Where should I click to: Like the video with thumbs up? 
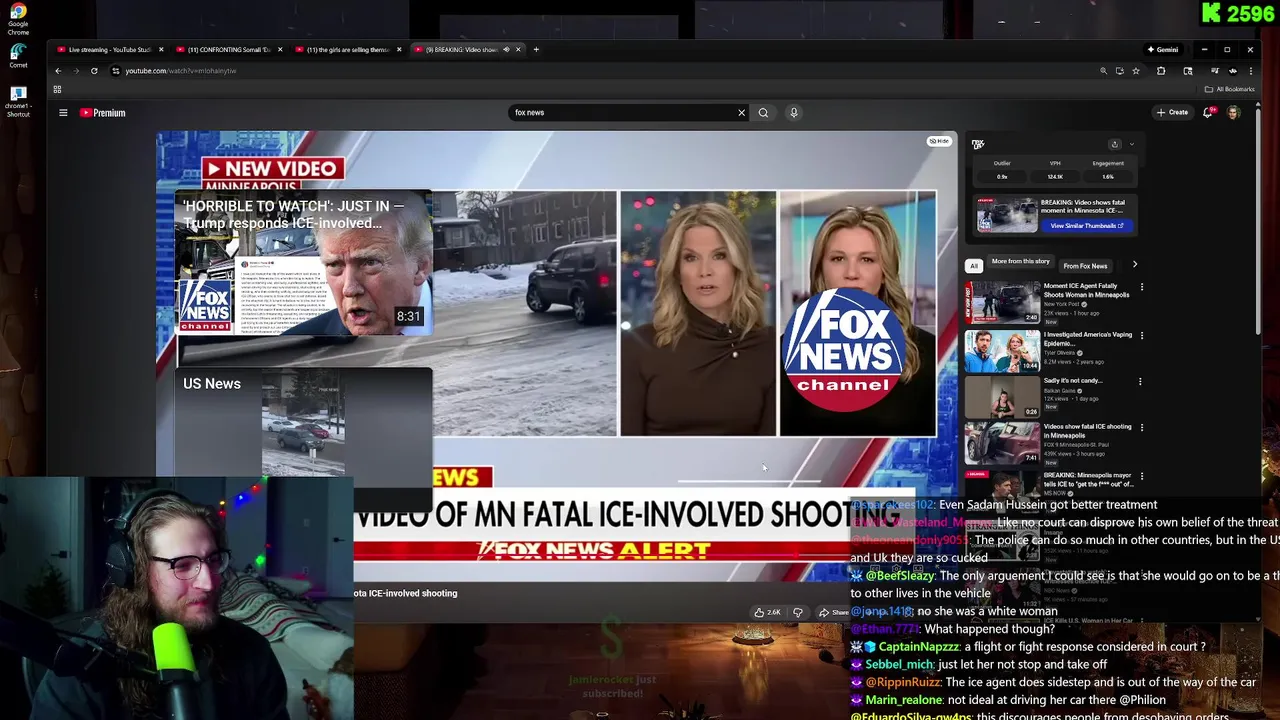click(x=767, y=612)
